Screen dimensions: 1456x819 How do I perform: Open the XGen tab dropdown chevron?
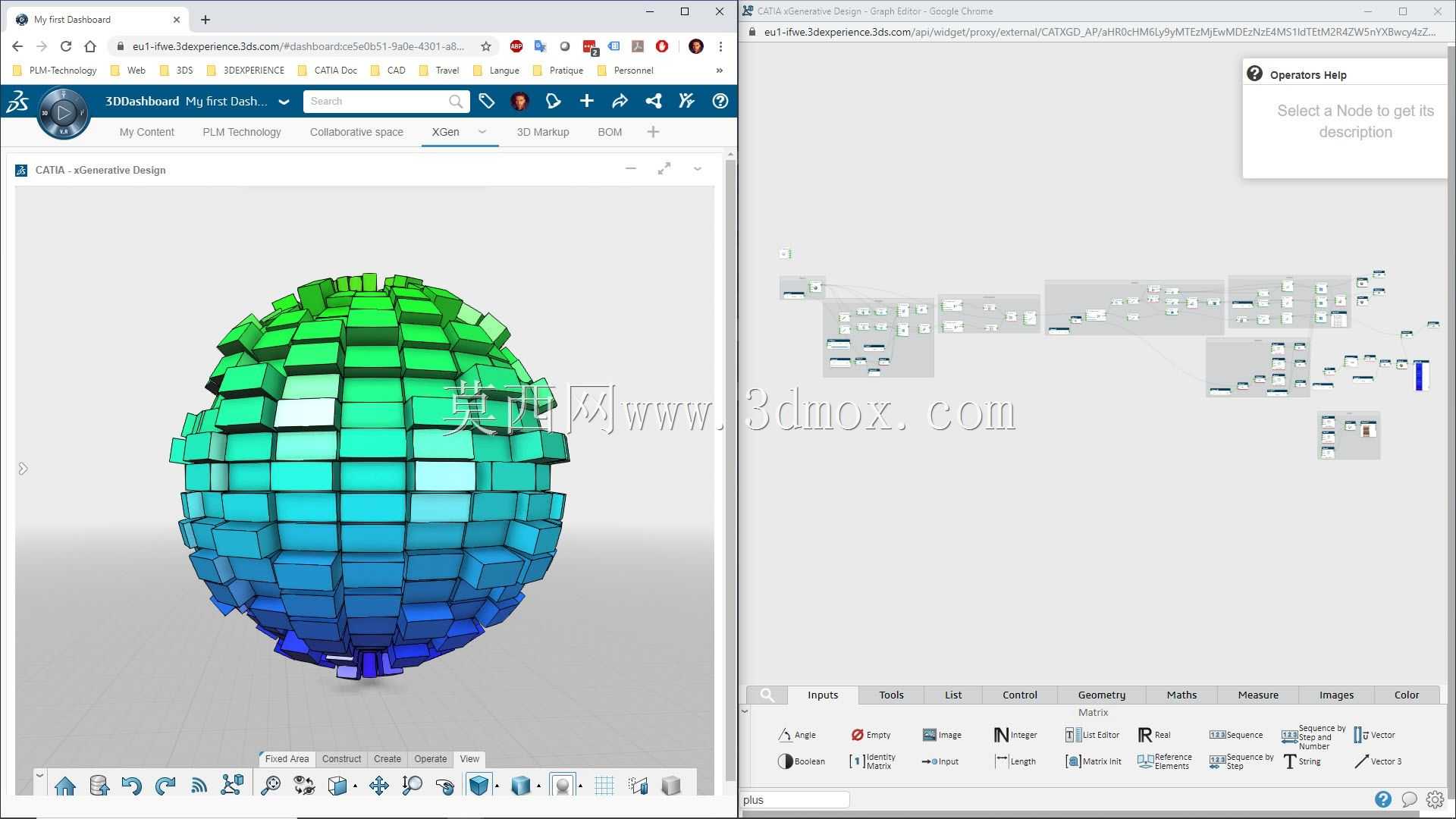point(482,131)
